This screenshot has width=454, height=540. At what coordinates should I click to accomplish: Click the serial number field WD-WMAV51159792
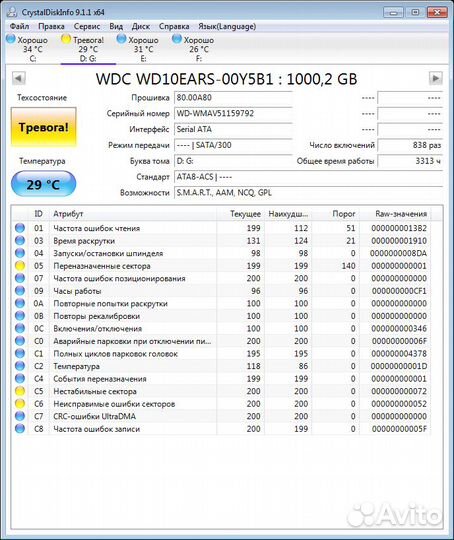233,114
